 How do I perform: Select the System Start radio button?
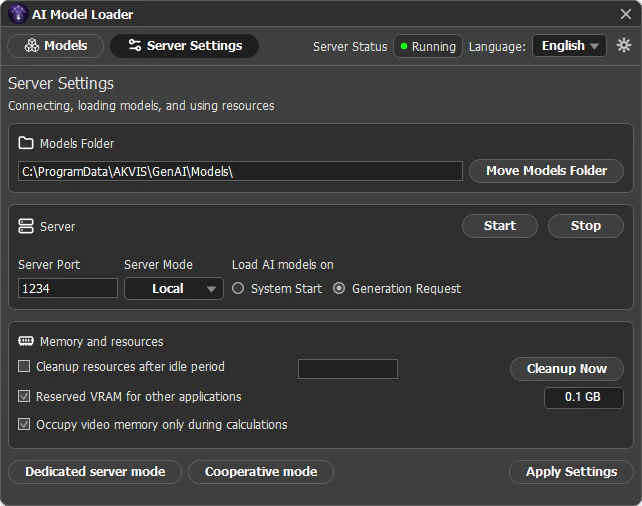pyautogui.click(x=238, y=289)
